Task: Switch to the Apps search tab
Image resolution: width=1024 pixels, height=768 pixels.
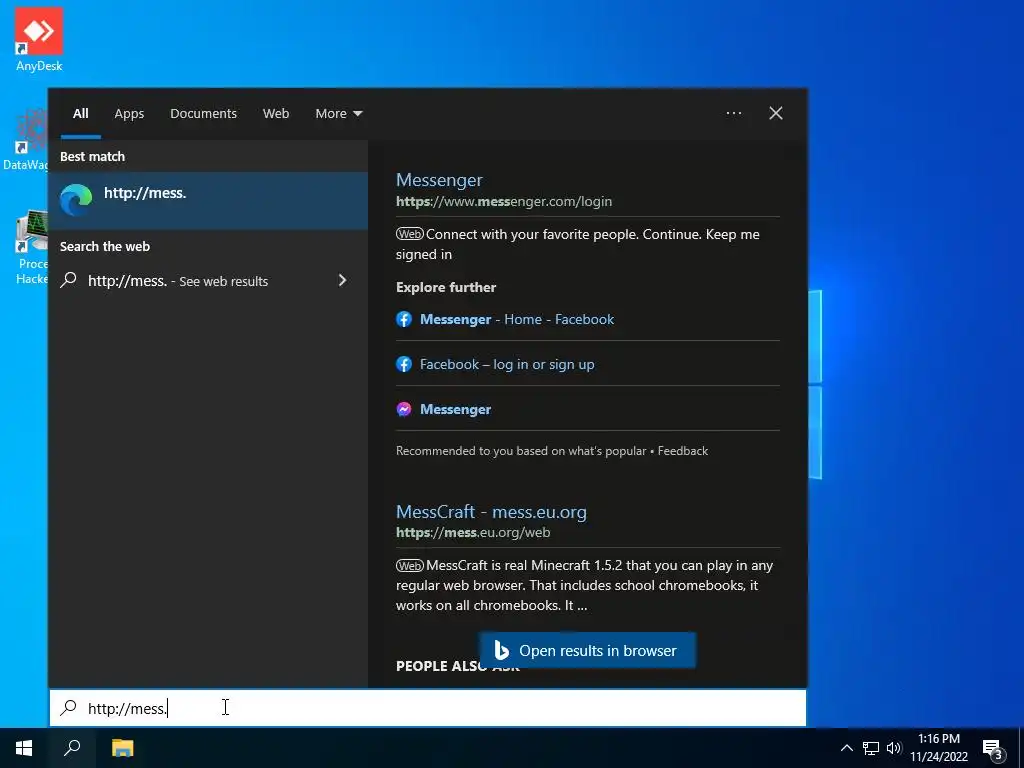Action: coord(129,114)
